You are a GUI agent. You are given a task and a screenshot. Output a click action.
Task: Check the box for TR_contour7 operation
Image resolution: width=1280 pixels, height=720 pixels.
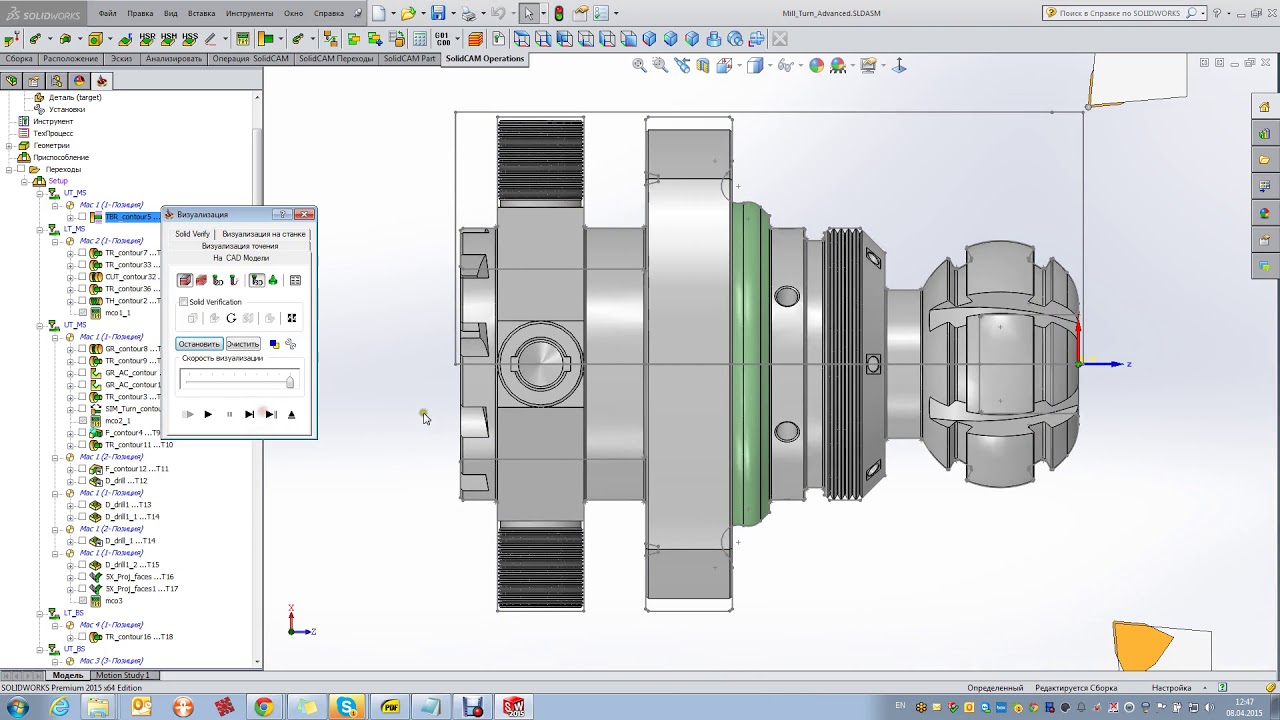(82, 253)
